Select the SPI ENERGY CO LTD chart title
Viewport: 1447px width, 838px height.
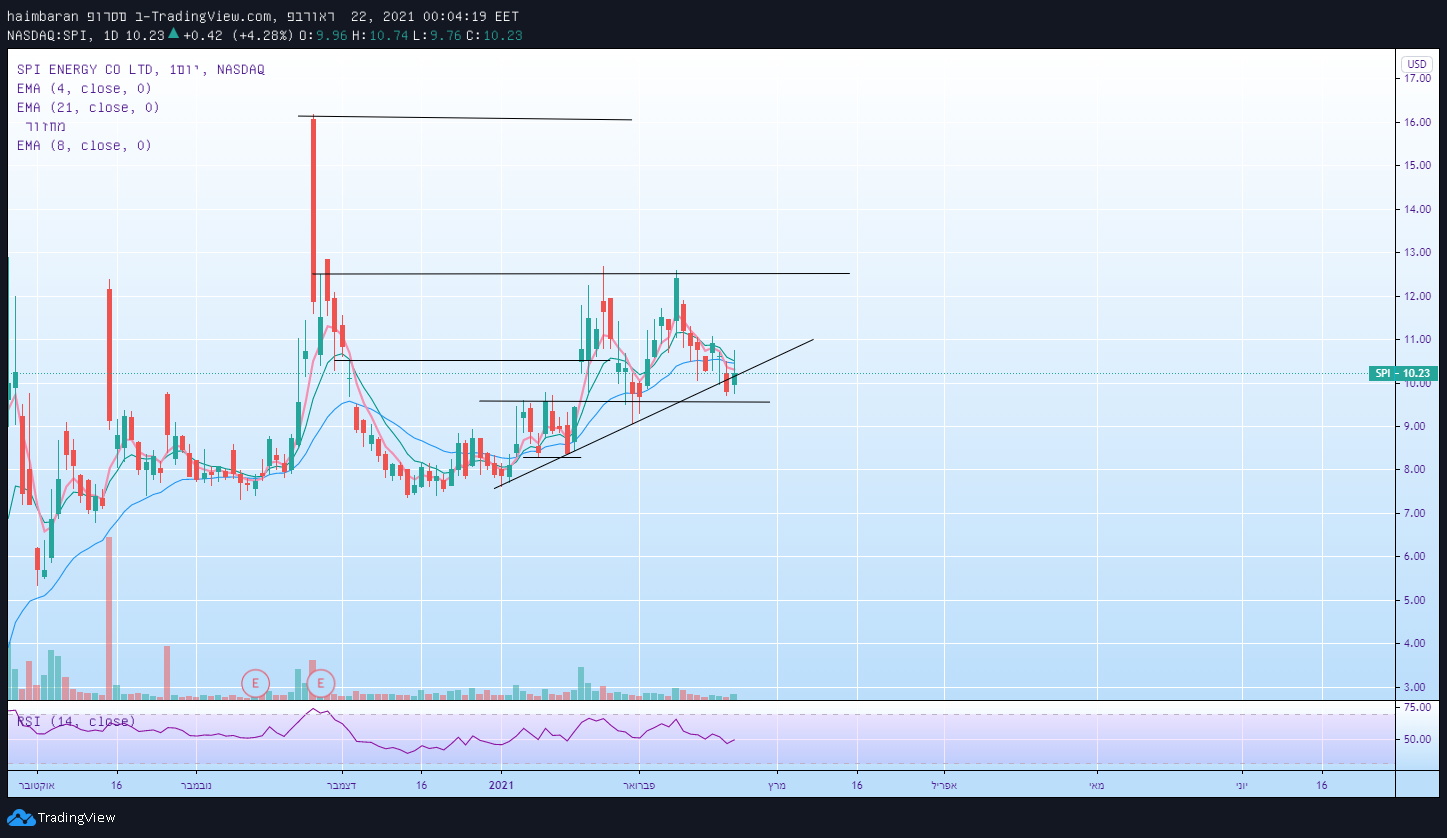click(140, 70)
